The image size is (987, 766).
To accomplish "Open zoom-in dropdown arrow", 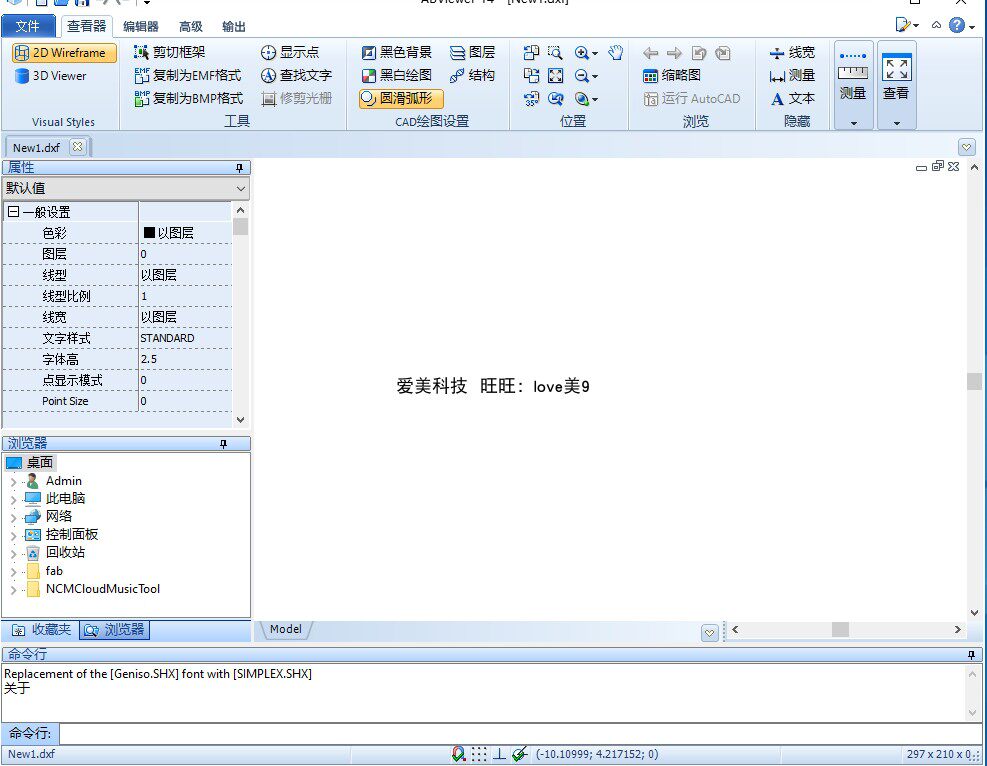I will coord(595,54).
